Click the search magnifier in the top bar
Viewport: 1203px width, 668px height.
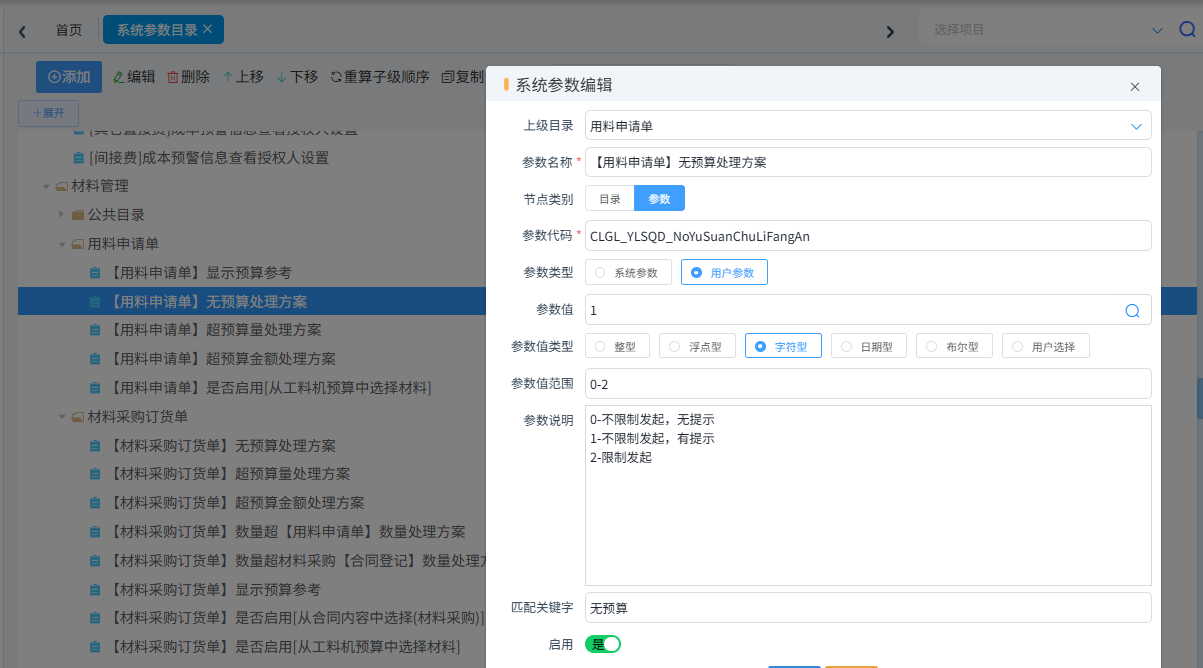tap(1186, 29)
